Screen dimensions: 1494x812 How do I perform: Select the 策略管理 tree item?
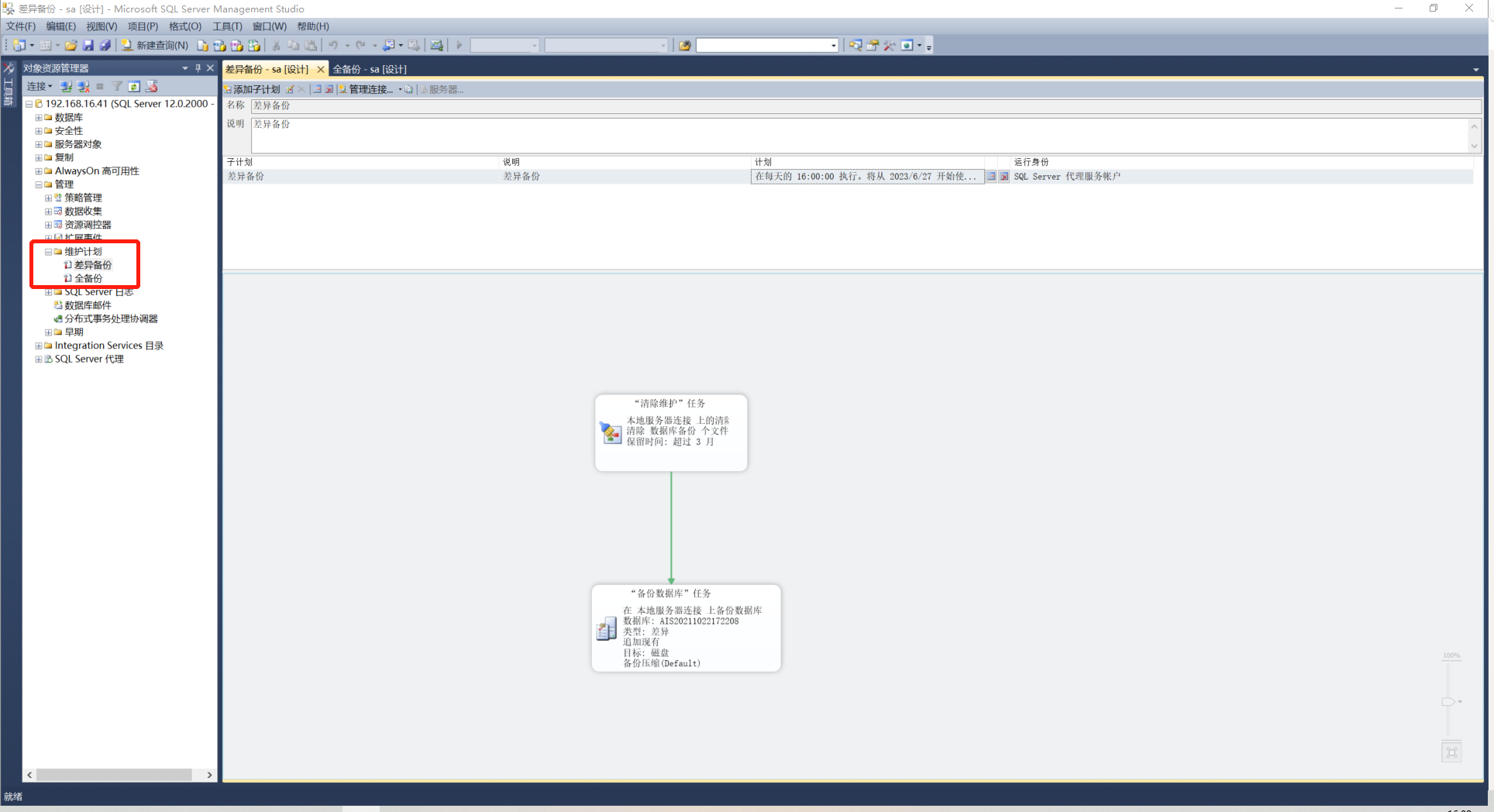point(83,198)
